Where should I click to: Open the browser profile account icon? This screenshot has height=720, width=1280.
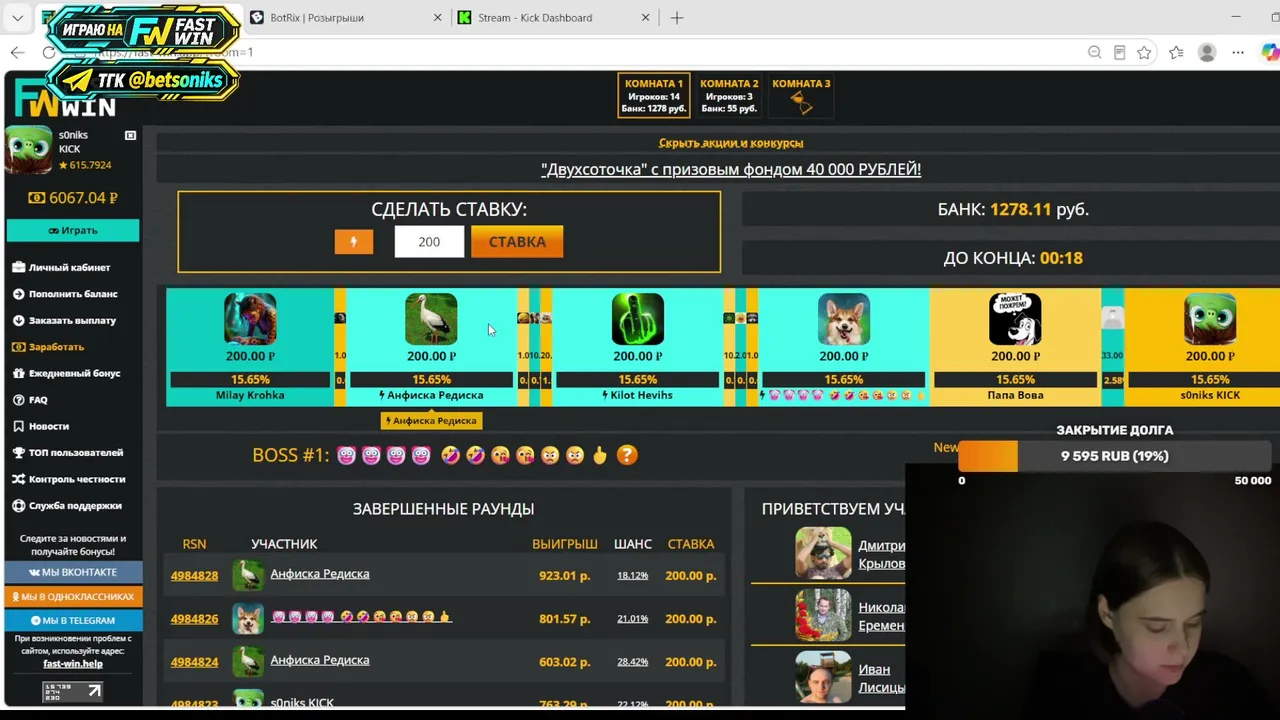[1207, 52]
